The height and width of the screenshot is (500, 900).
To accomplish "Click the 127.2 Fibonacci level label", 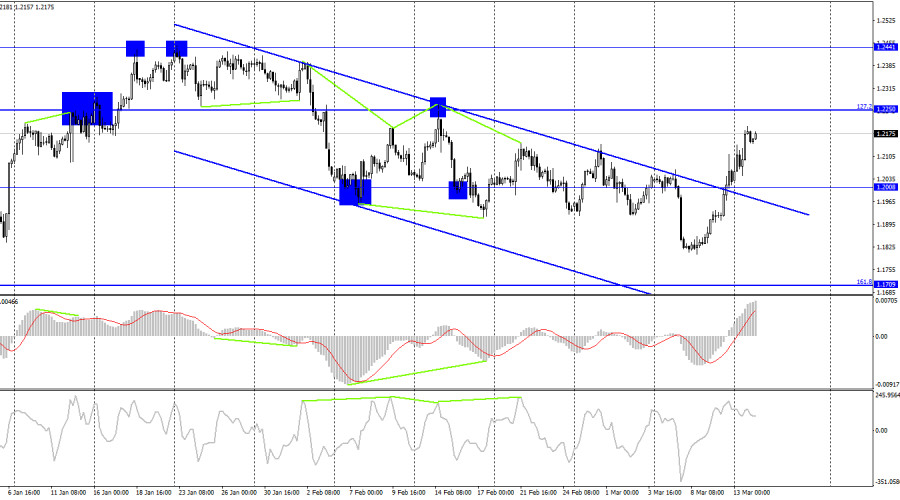I will click(864, 107).
